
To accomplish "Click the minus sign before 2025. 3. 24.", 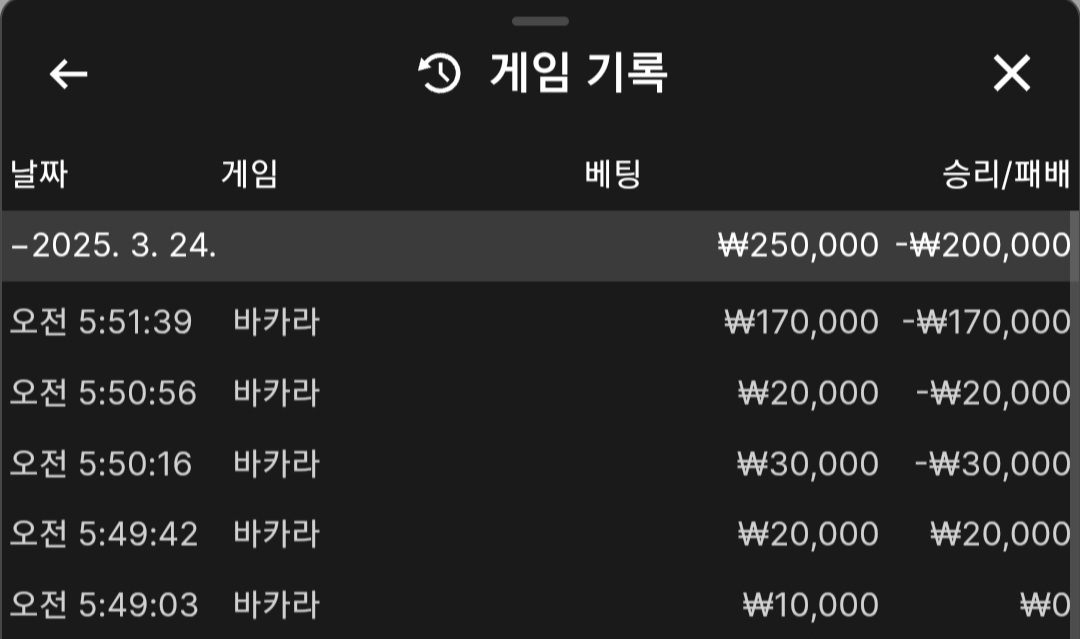I will (20, 247).
